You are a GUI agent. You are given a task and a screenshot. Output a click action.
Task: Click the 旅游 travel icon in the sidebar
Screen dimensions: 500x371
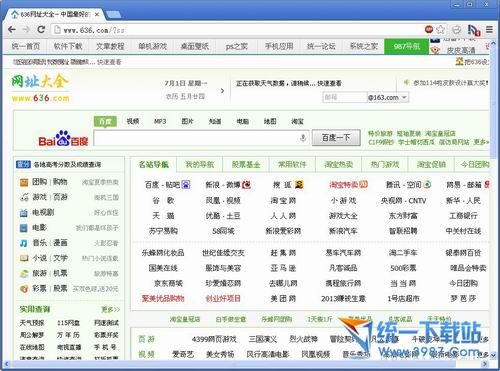[x=24, y=274]
